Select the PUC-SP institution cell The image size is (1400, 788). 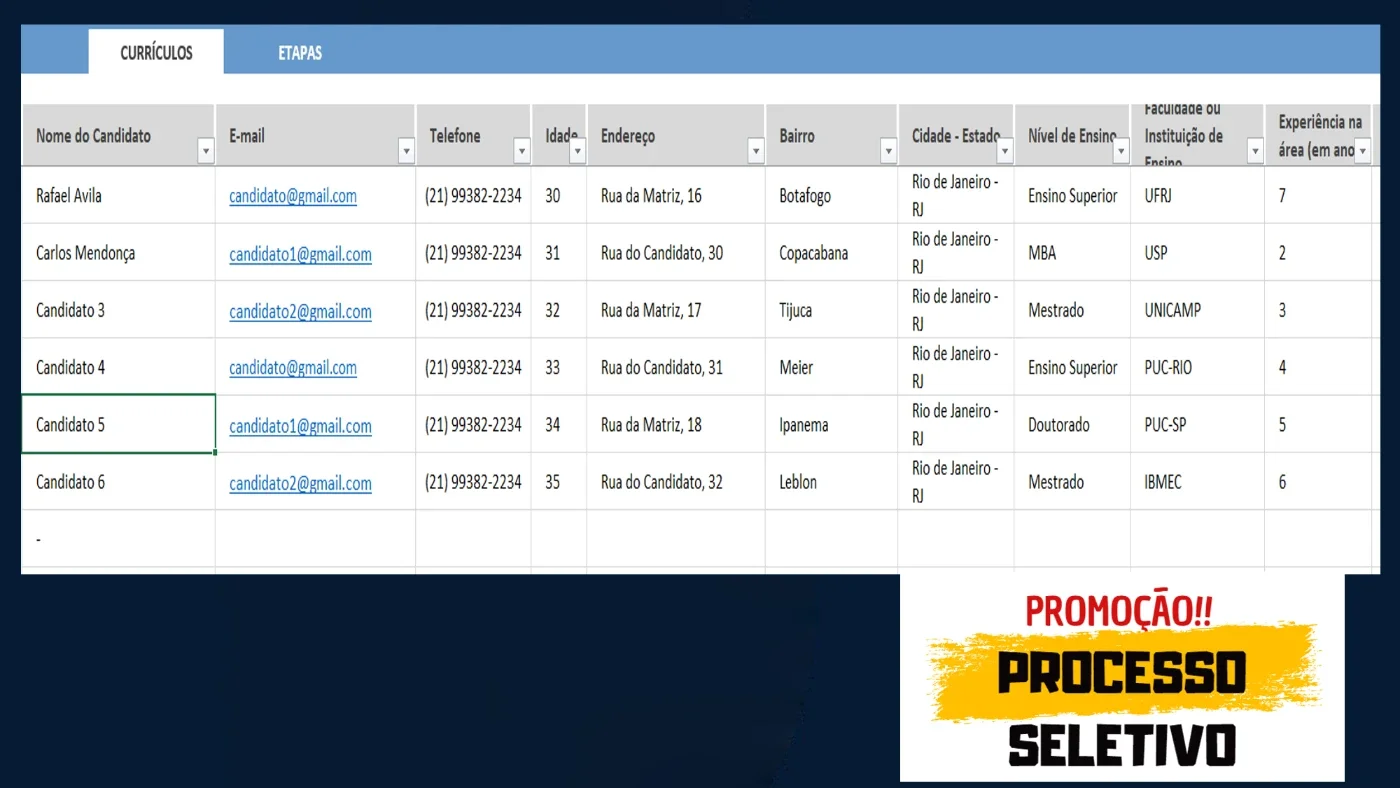click(x=1197, y=424)
